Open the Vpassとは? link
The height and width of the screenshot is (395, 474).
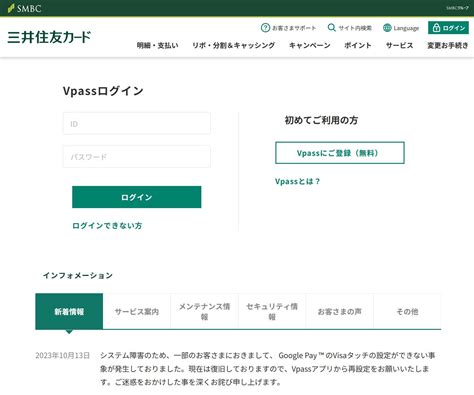(297, 181)
